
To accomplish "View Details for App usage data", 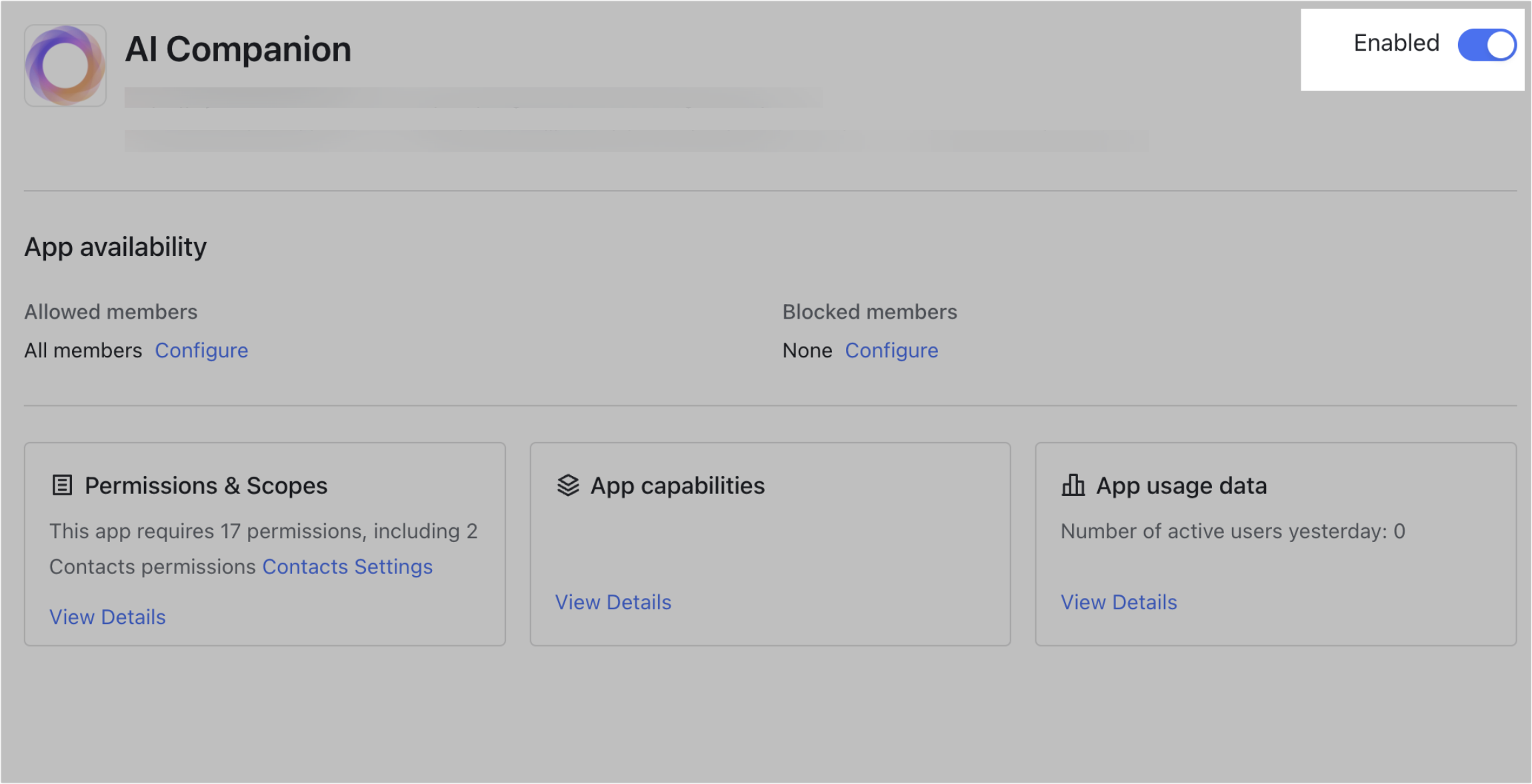I will (1118, 603).
